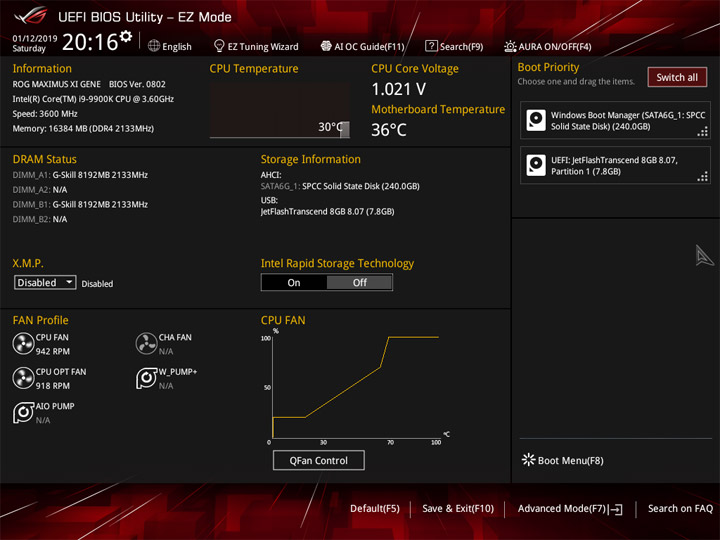720x540 pixels.
Task: Click the Switch all button
Action: point(677,77)
